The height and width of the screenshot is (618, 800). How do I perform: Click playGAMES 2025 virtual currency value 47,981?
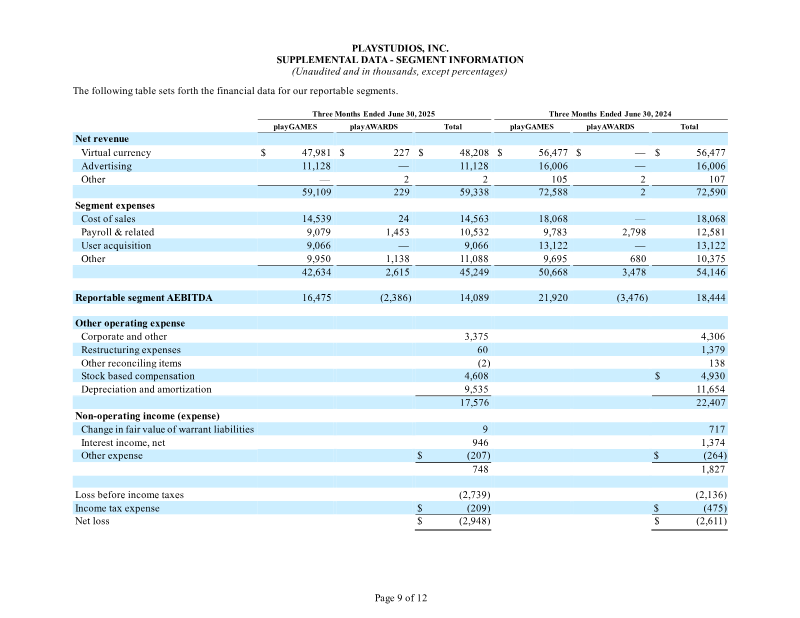coord(316,153)
